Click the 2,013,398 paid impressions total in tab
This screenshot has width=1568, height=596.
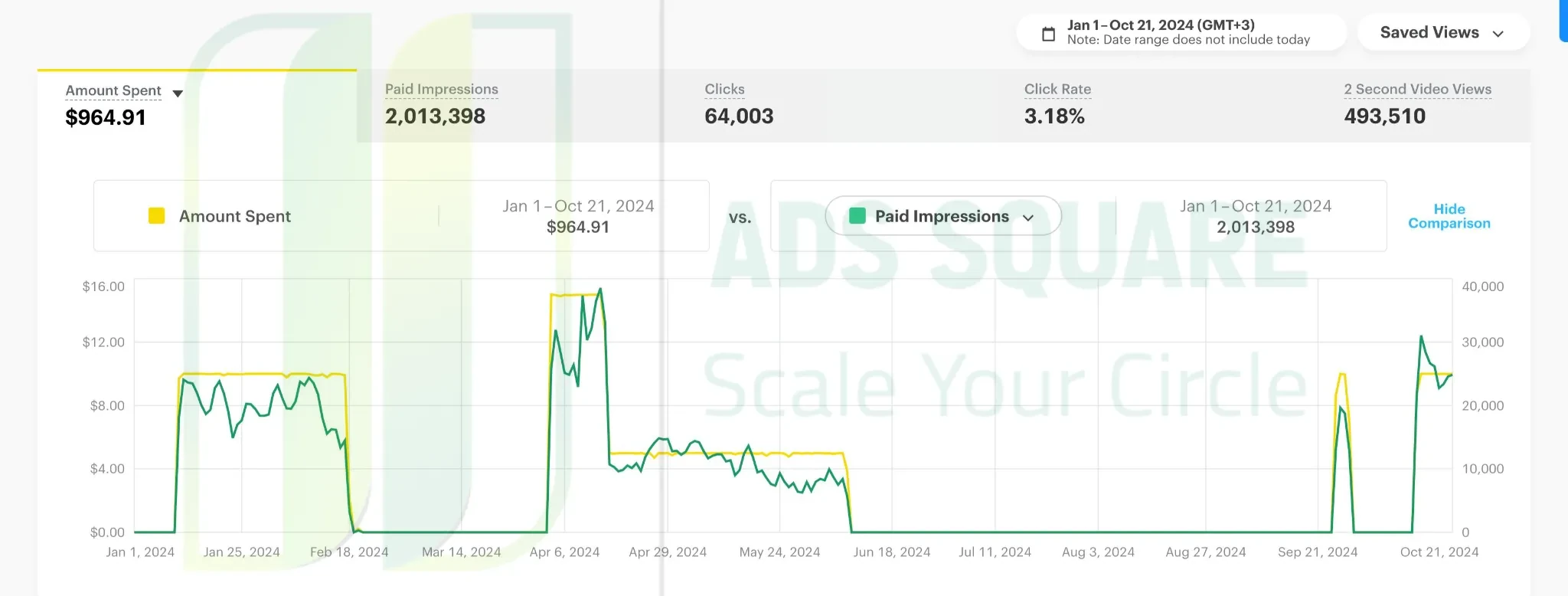pos(435,116)
